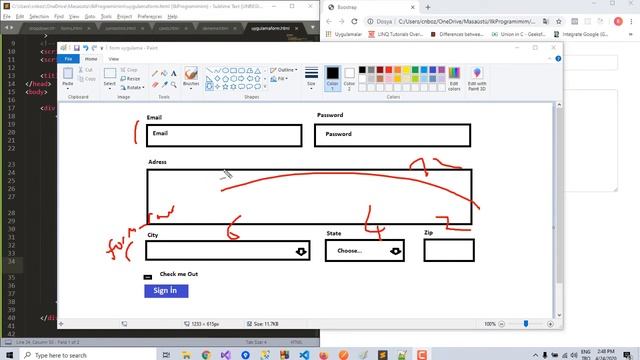This screenshot has width=640, height=360.
Task: Click Save icon in Paint quick access toolbar
Action: pyautogui.click(x=76, y=48)
